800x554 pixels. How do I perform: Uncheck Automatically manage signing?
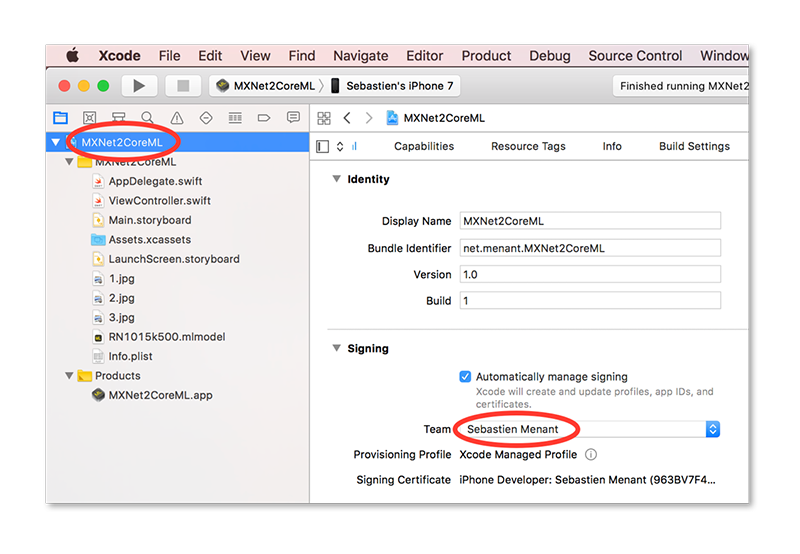[x=465, y=376]
